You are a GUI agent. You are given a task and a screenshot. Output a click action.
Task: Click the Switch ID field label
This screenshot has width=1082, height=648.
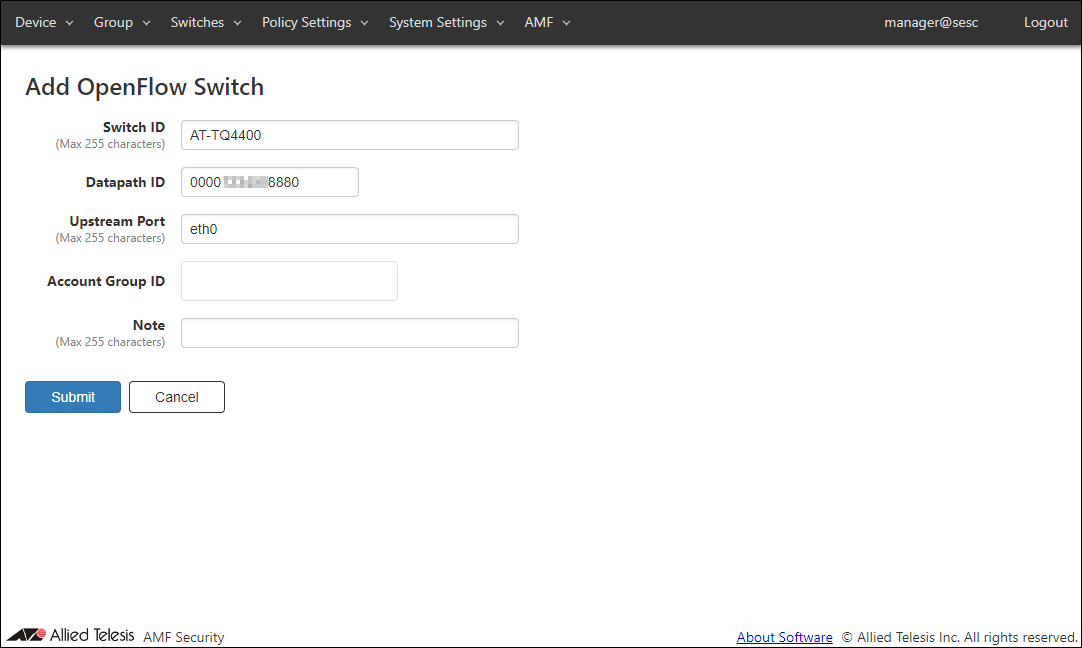click(133, 128)
